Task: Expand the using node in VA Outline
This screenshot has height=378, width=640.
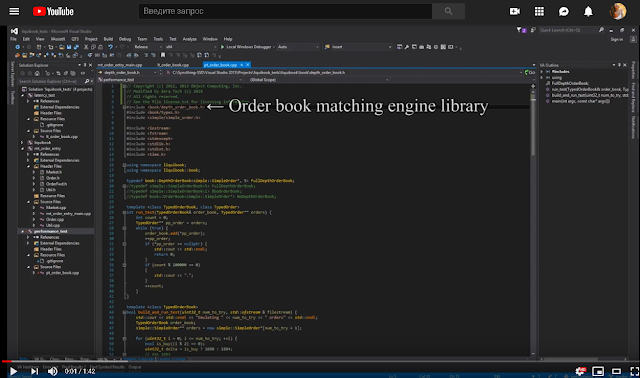Action: point(542,77)
